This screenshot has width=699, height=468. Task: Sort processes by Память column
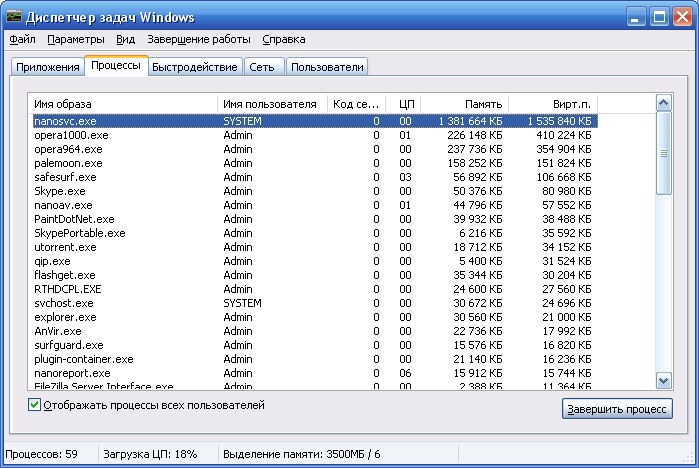pos(464,104)
